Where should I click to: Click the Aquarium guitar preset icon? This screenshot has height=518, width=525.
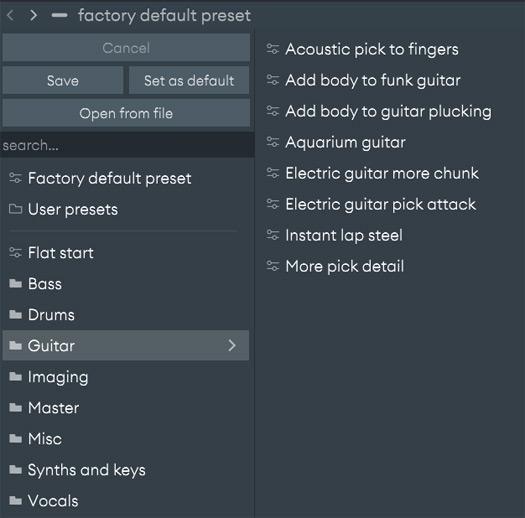pos(273,142)
